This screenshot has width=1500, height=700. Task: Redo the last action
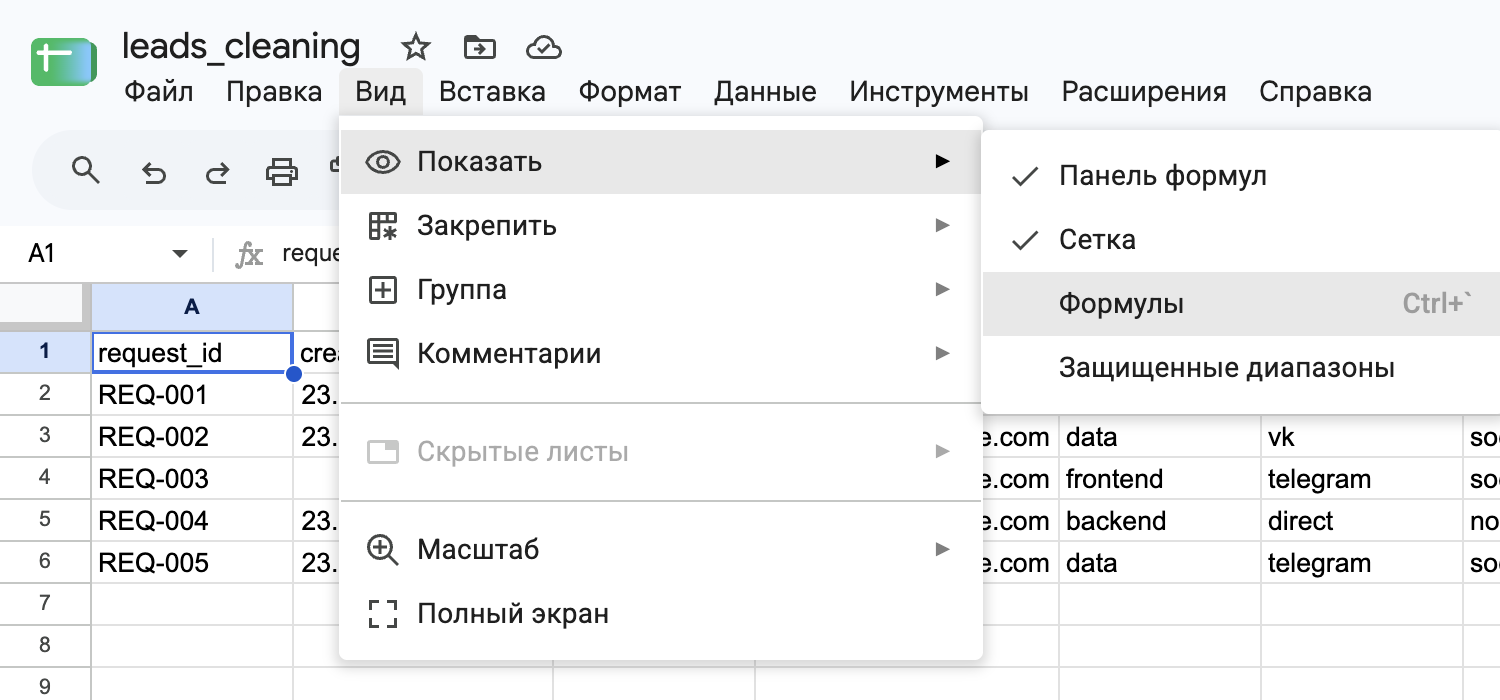coord(217,174)
